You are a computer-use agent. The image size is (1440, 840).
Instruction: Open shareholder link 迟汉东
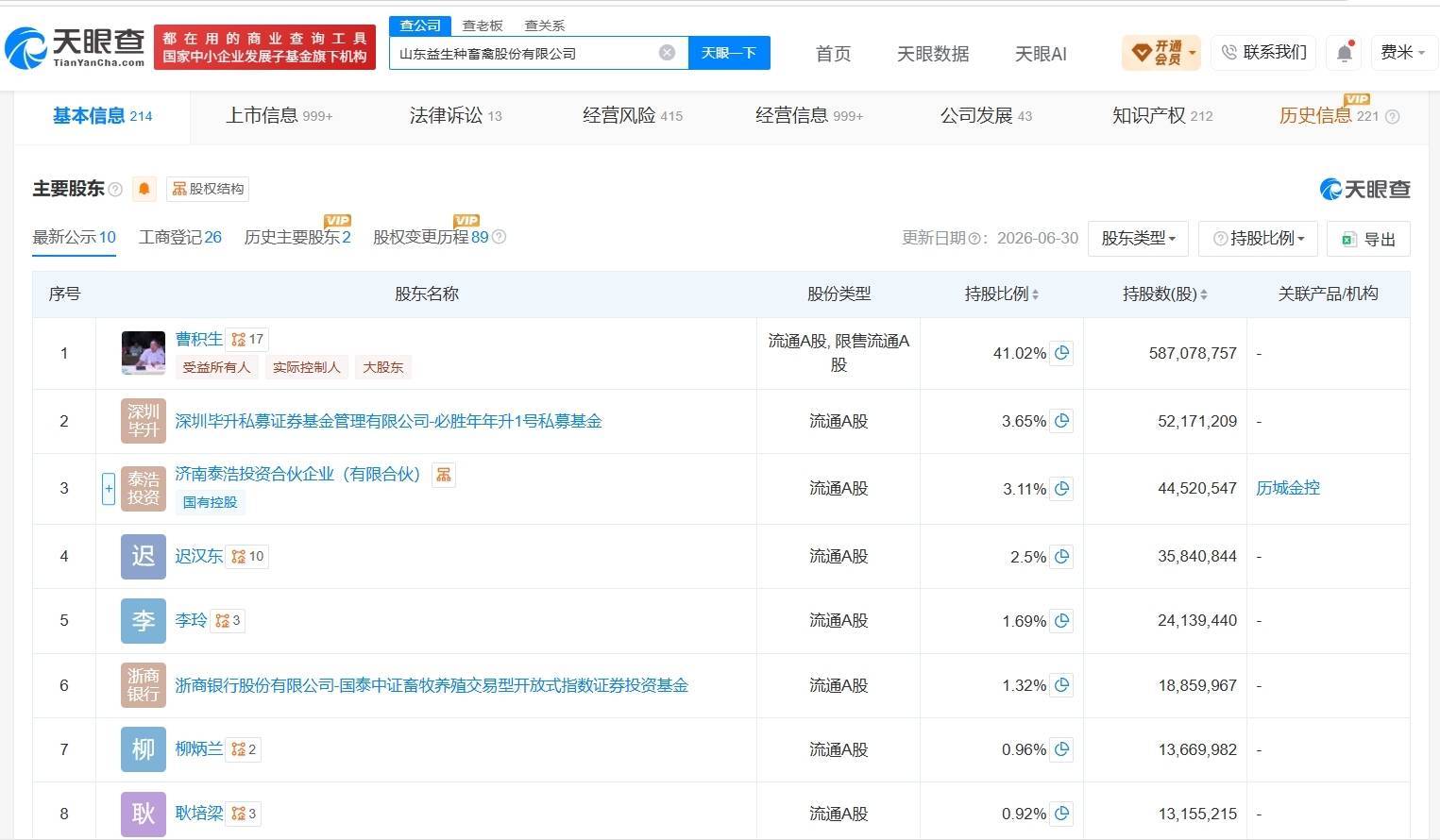(x=199, y=556)
